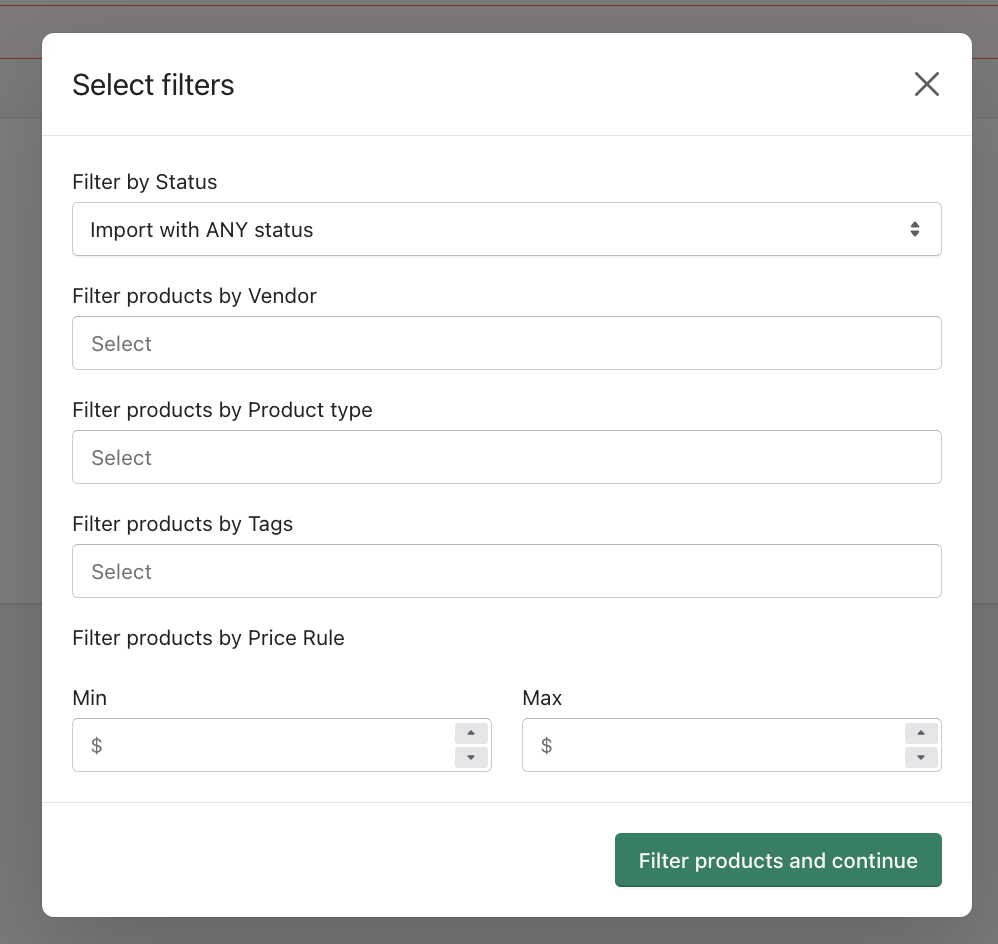Expand the Product type select field
The height and width of the screenshot is (944, 998).
(506, 458)
